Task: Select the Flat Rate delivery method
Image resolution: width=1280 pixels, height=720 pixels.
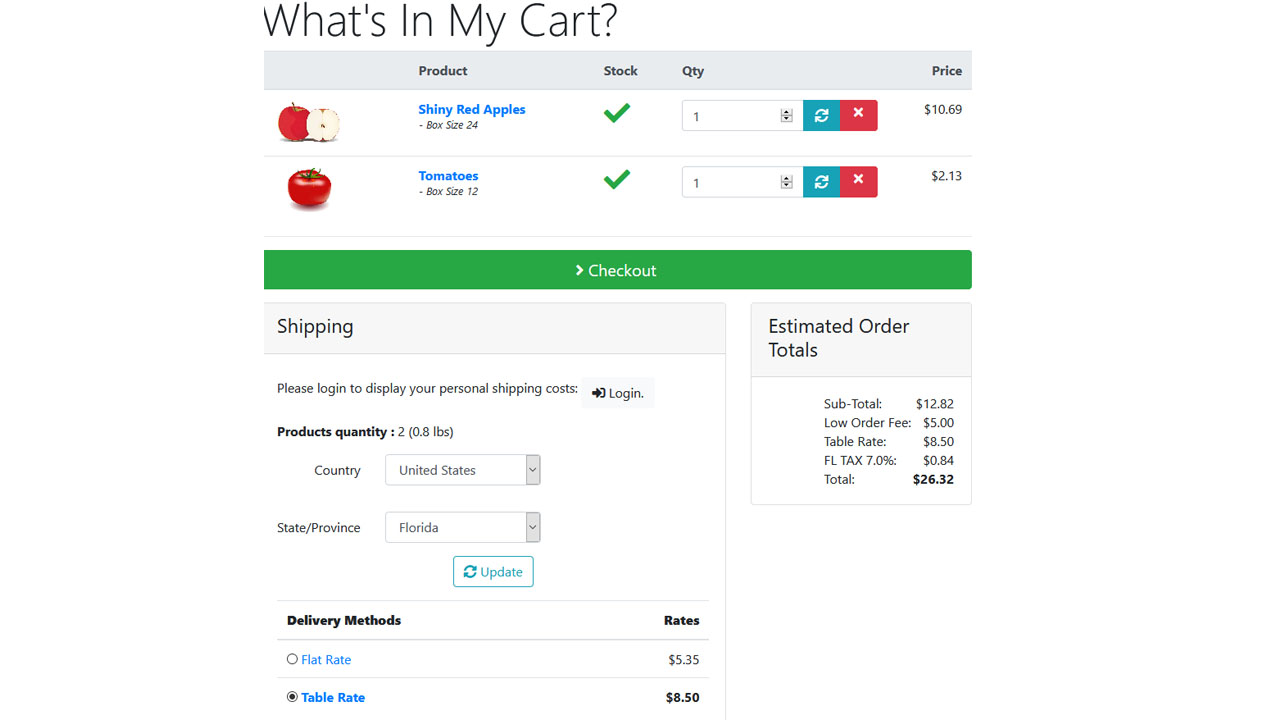Action: tap(292, 659)
